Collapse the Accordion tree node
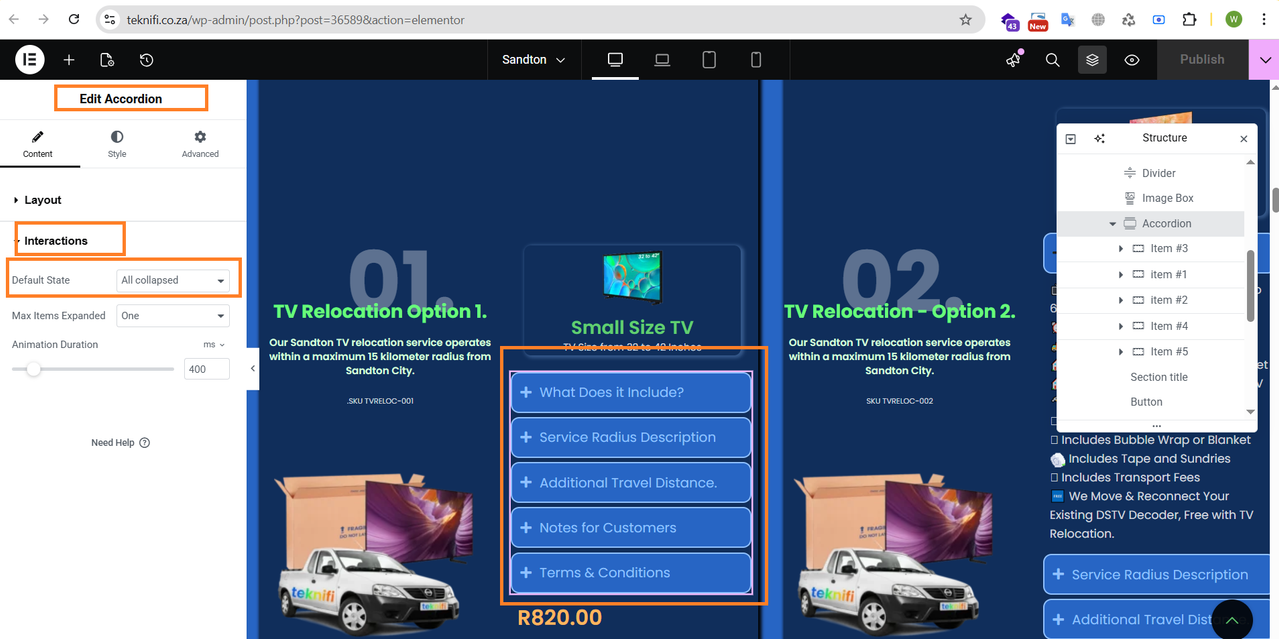This screenshot has width=1279, height=639. (x=1112, y=224)
